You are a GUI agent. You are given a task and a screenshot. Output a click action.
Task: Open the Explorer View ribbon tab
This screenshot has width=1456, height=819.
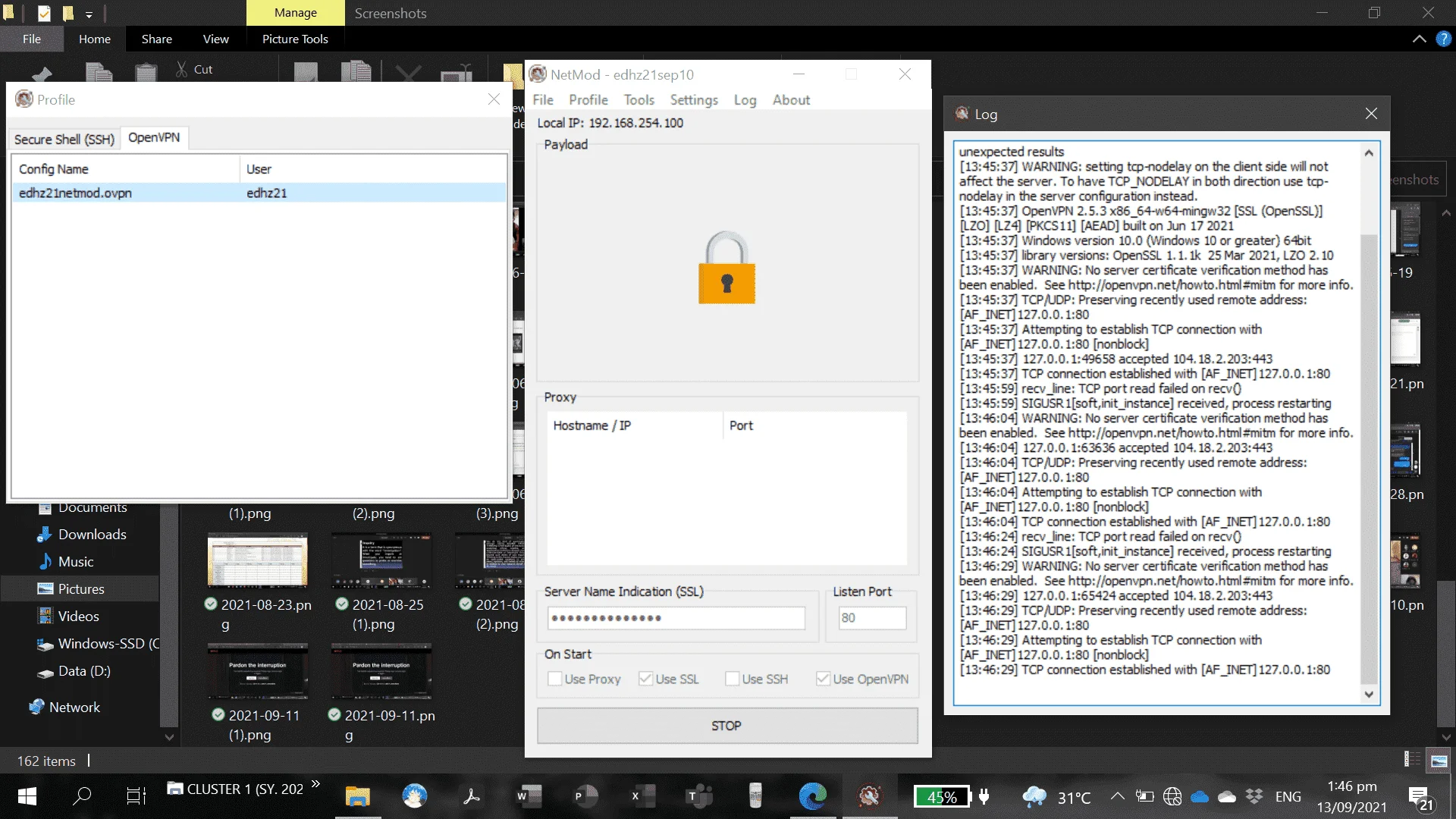coord(215,39)
